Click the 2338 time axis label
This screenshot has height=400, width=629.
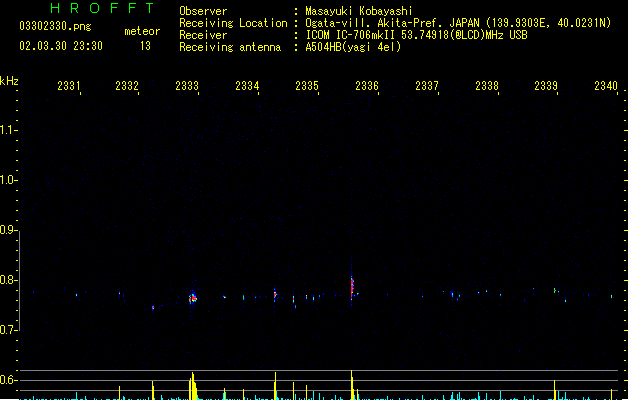[x=487, y=85]
